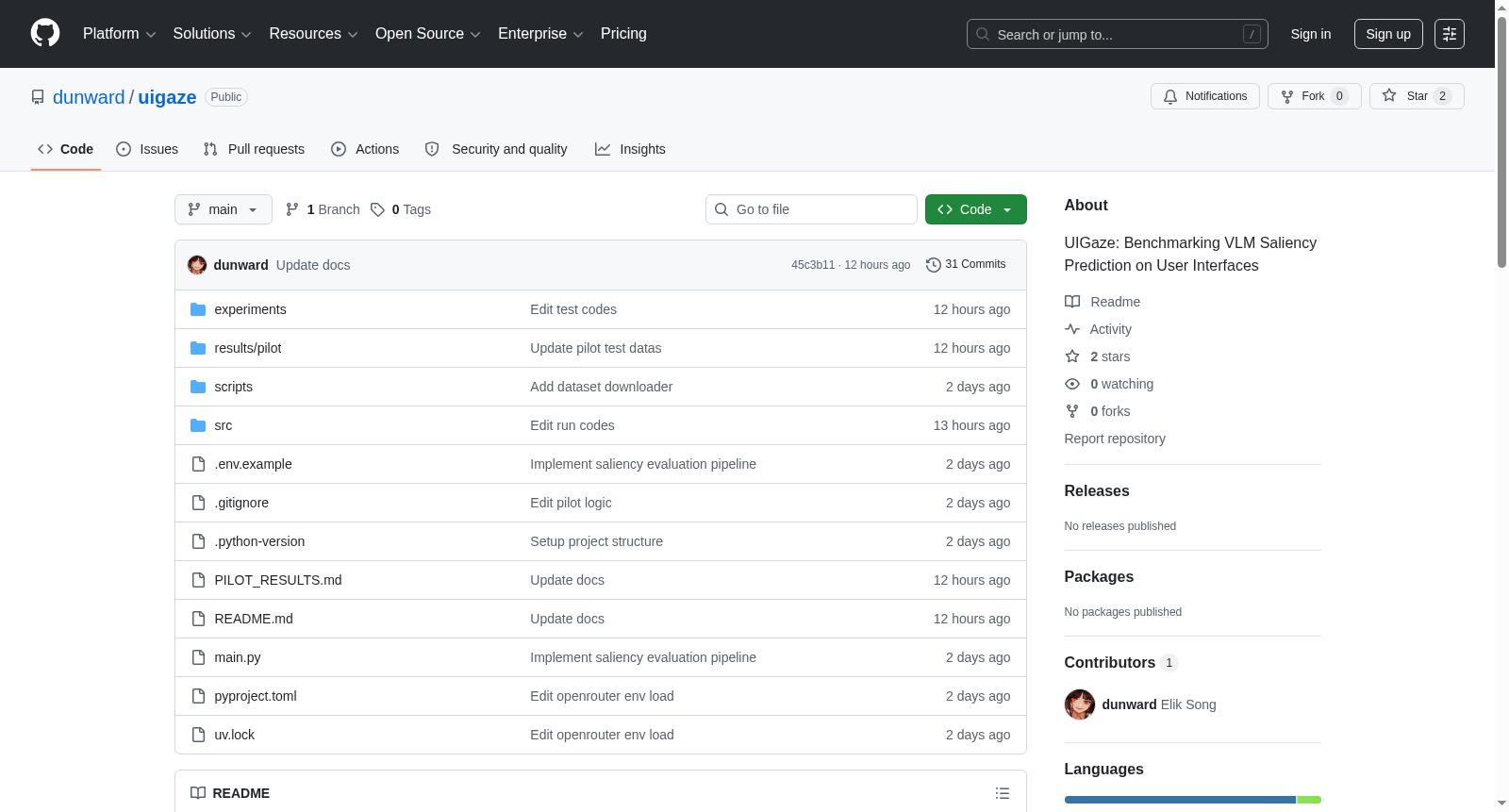
Task: Expand the Open Source menu
Action: pyautogui.click(x=428, y=34)
